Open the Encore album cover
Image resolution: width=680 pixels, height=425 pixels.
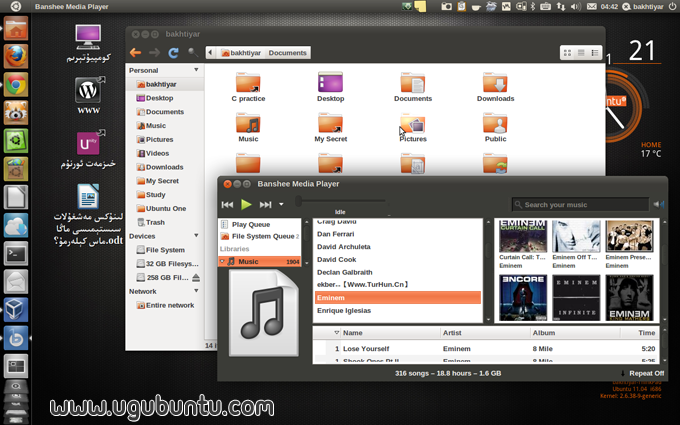[x=523, y=298]
